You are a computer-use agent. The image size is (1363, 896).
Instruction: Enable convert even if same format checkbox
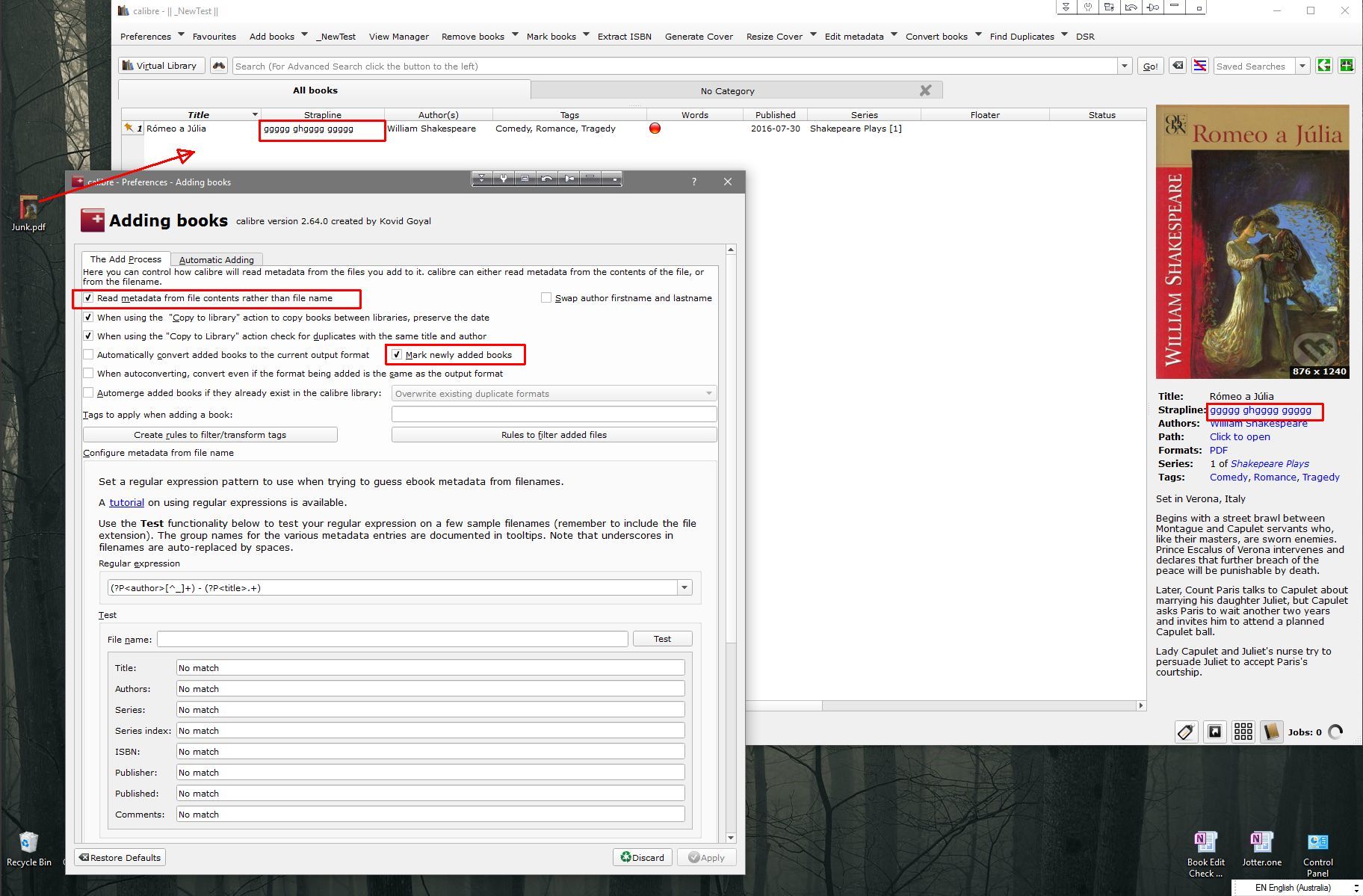click(88, 374)
